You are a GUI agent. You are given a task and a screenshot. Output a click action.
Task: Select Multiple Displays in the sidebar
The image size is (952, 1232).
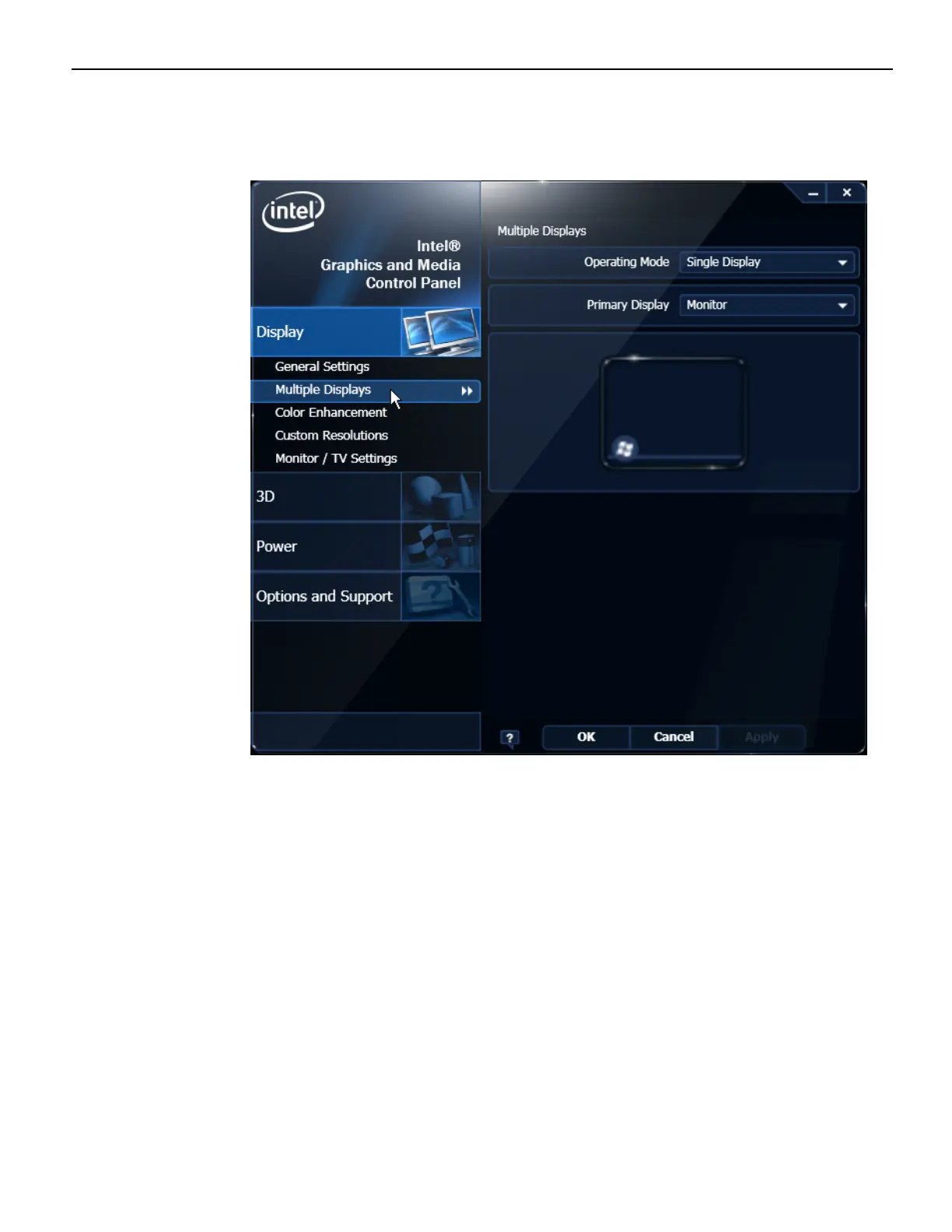366,390
